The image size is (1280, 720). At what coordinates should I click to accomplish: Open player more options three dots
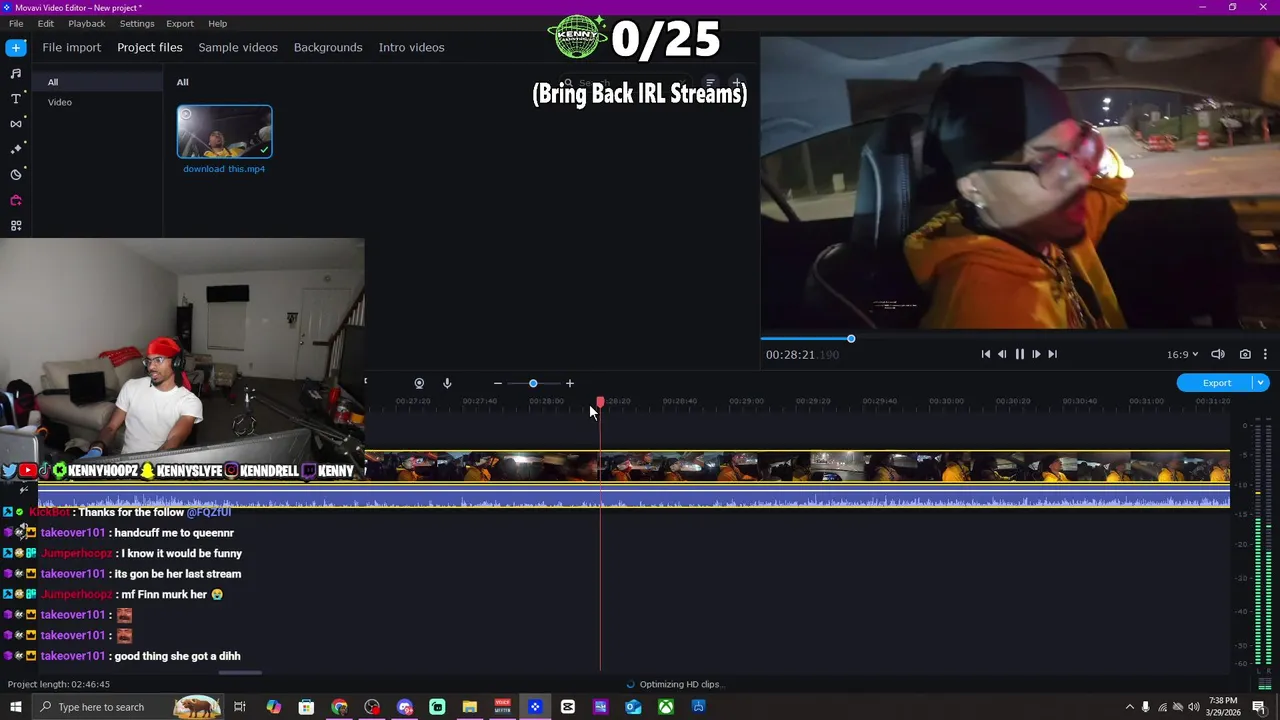point(1265,354)
